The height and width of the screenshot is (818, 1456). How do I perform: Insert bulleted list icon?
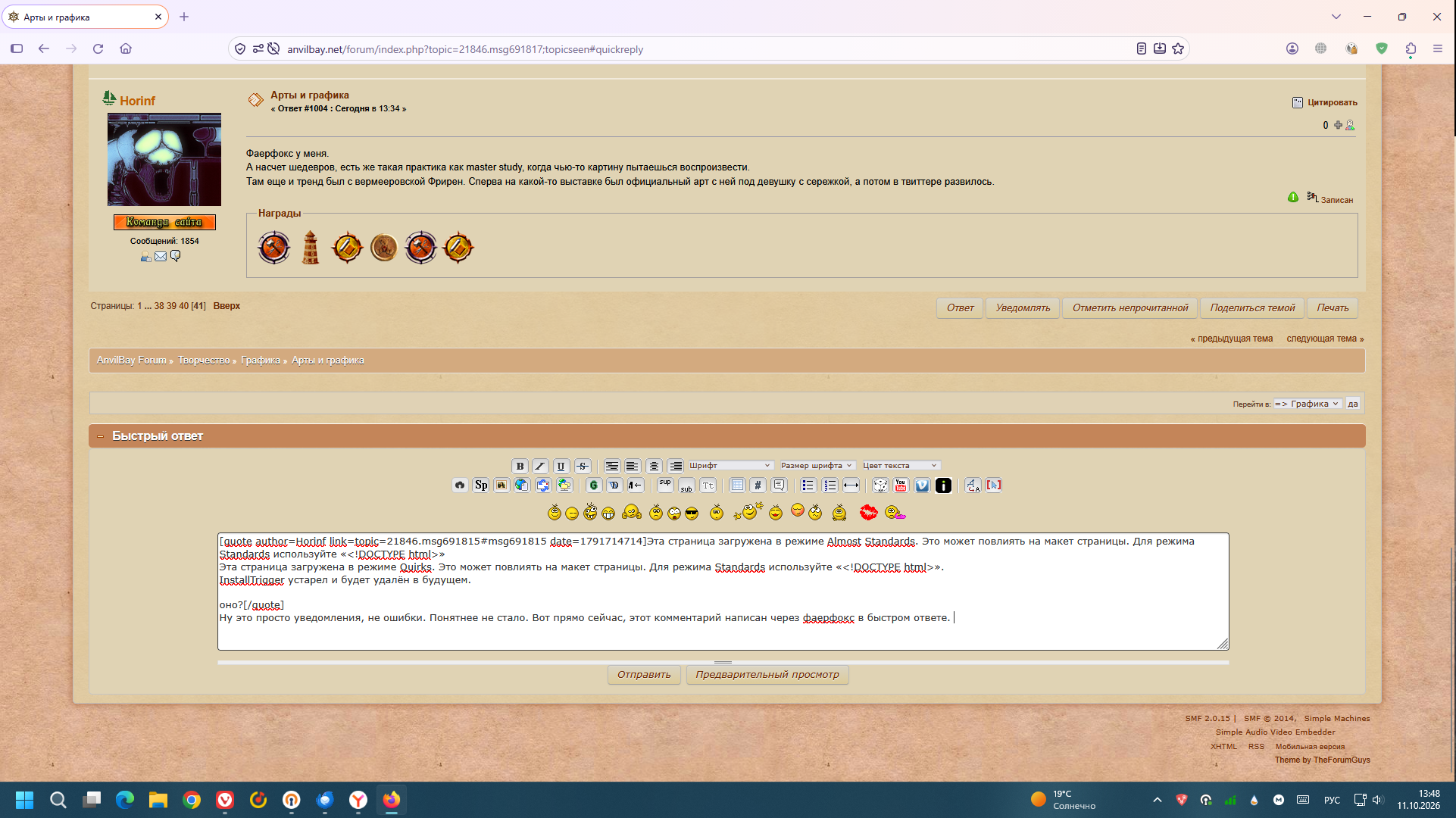[x=808, y=485]
